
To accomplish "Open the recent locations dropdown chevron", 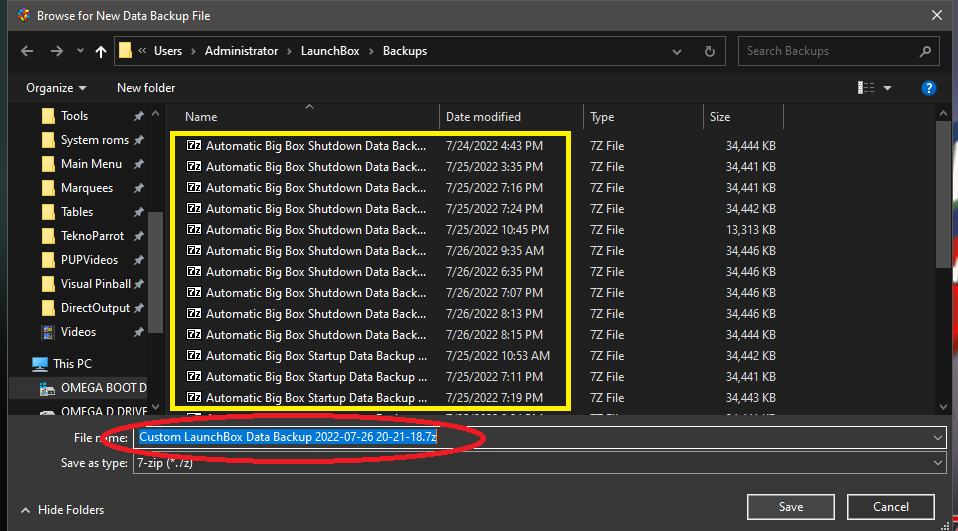I will pos(80,51).
